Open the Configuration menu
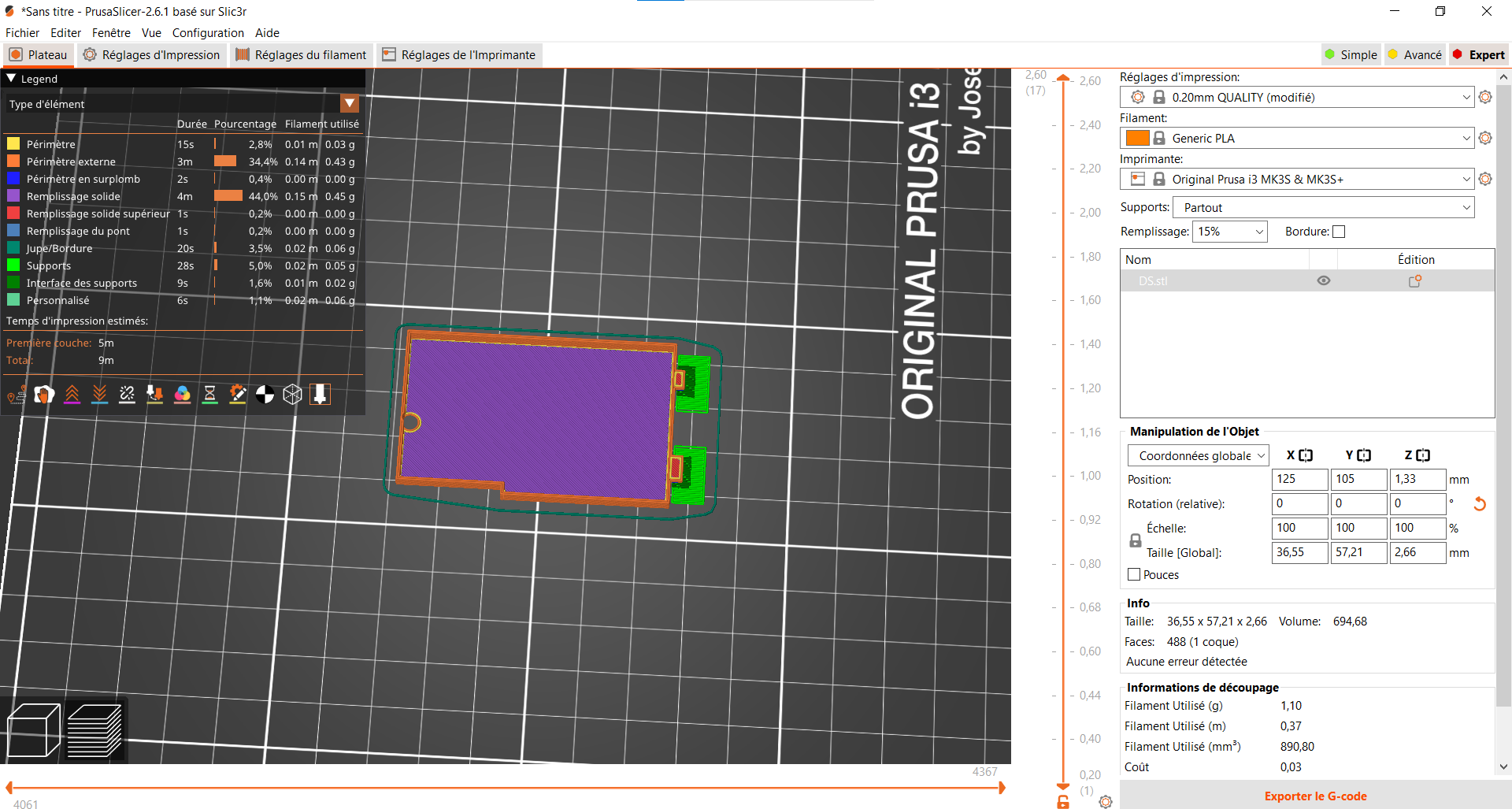This screenshot has height=809, width=1512. point(208,32)
